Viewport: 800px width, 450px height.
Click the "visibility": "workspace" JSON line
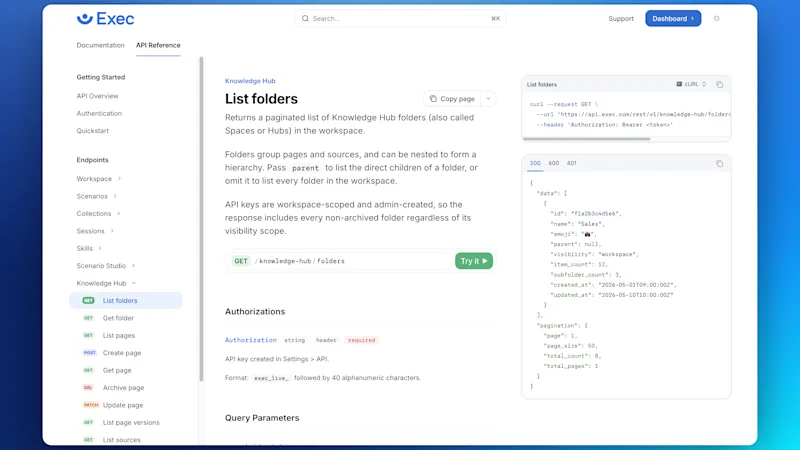click(x=594, y=254)
